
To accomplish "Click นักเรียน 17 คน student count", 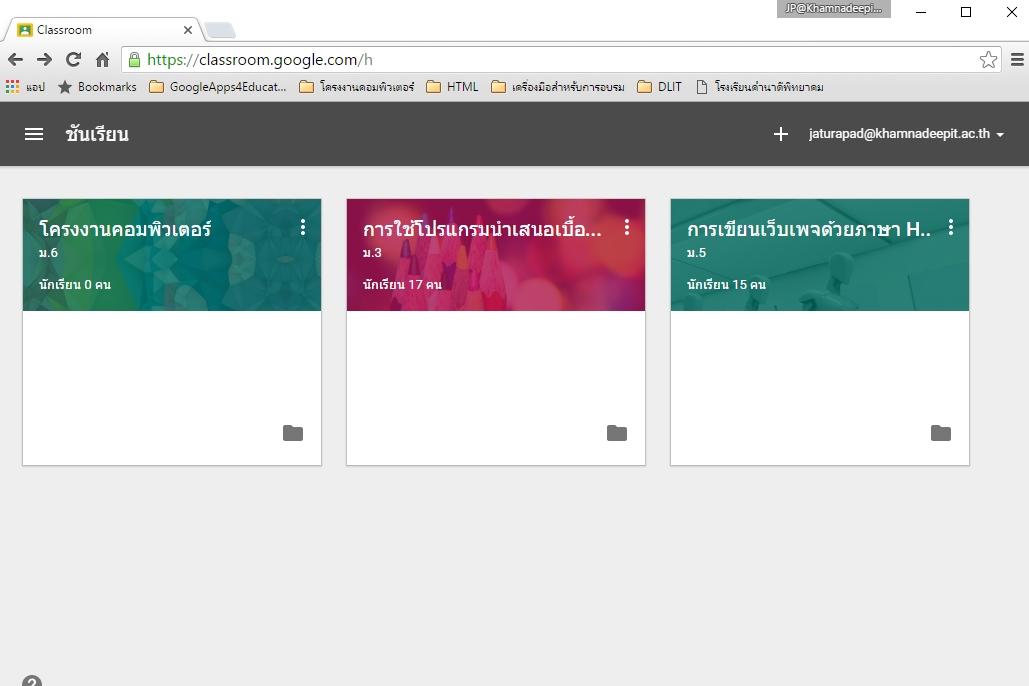I will tap(402, 284).
